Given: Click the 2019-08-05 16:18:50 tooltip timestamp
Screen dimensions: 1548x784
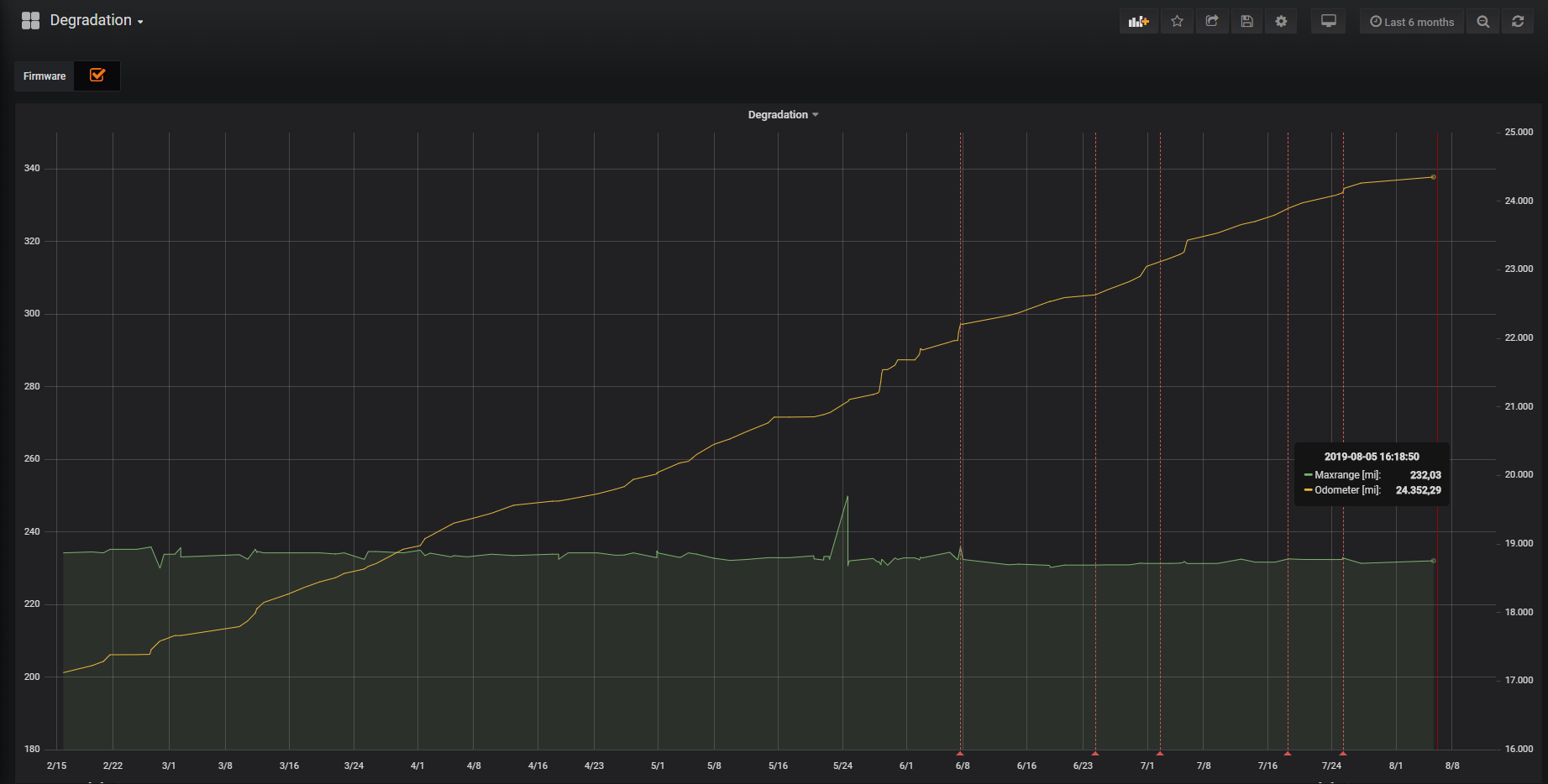Looking at the screenshot, I should click(x=1372, y=457).
